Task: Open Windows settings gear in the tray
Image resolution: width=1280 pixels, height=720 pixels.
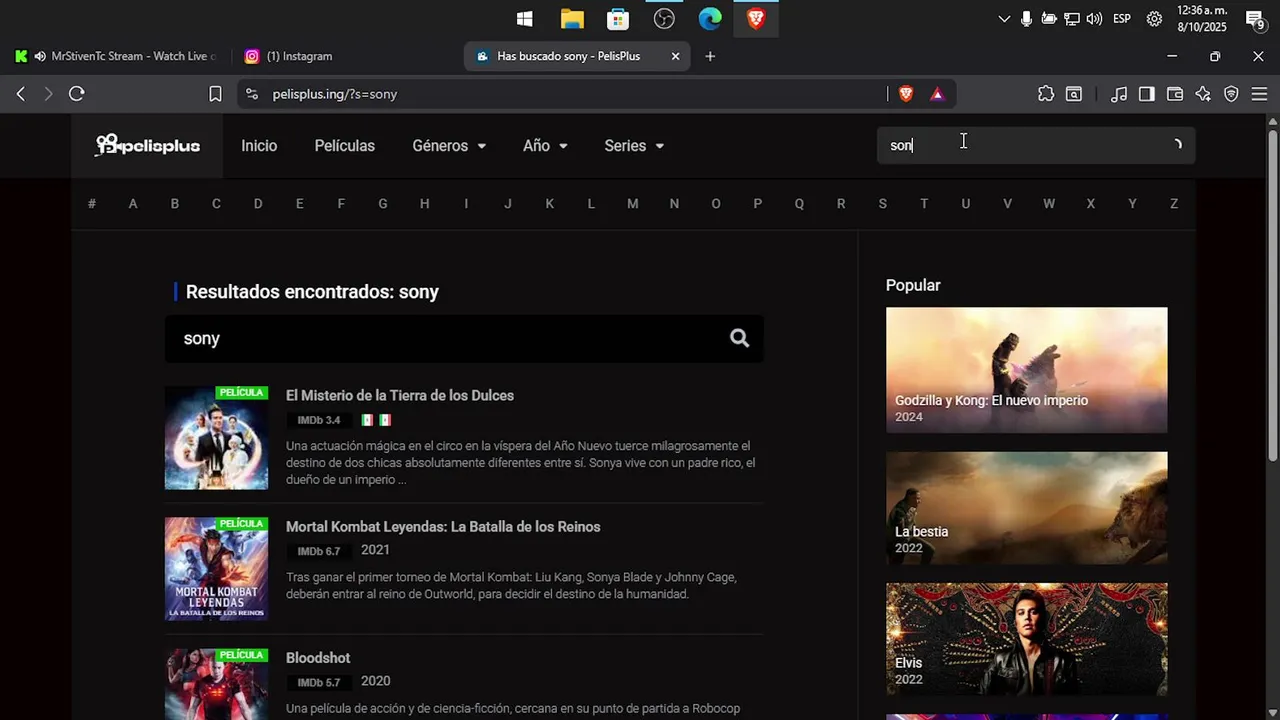Action: click(1154, 19)
